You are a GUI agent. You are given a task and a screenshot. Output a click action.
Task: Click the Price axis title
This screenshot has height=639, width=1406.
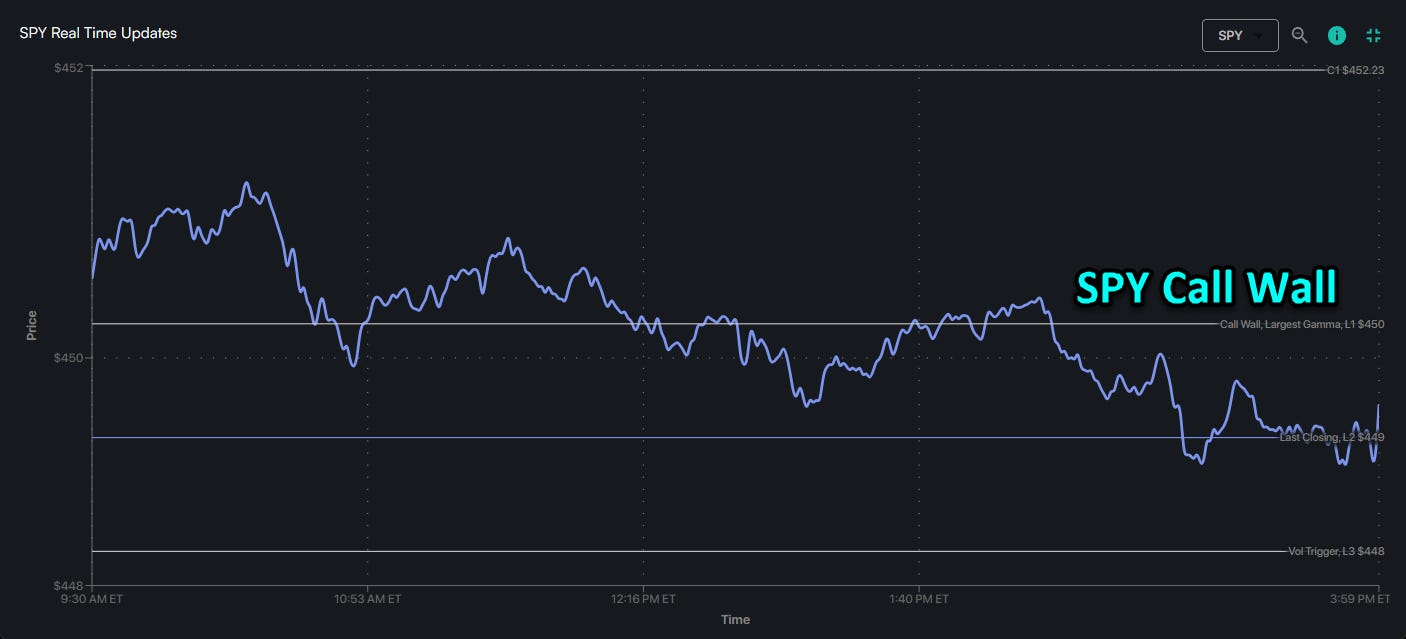coord(32,326)
